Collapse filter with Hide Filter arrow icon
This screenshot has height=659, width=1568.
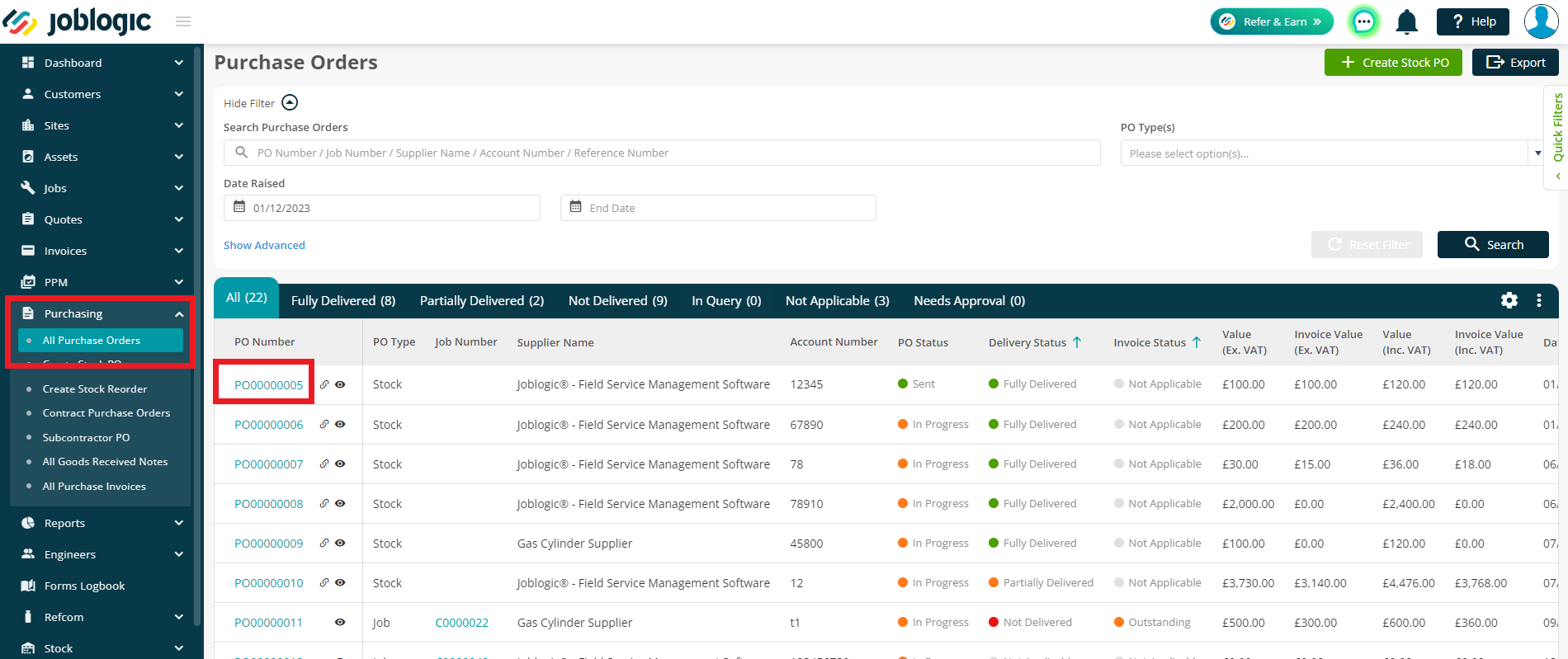point(290,103)
